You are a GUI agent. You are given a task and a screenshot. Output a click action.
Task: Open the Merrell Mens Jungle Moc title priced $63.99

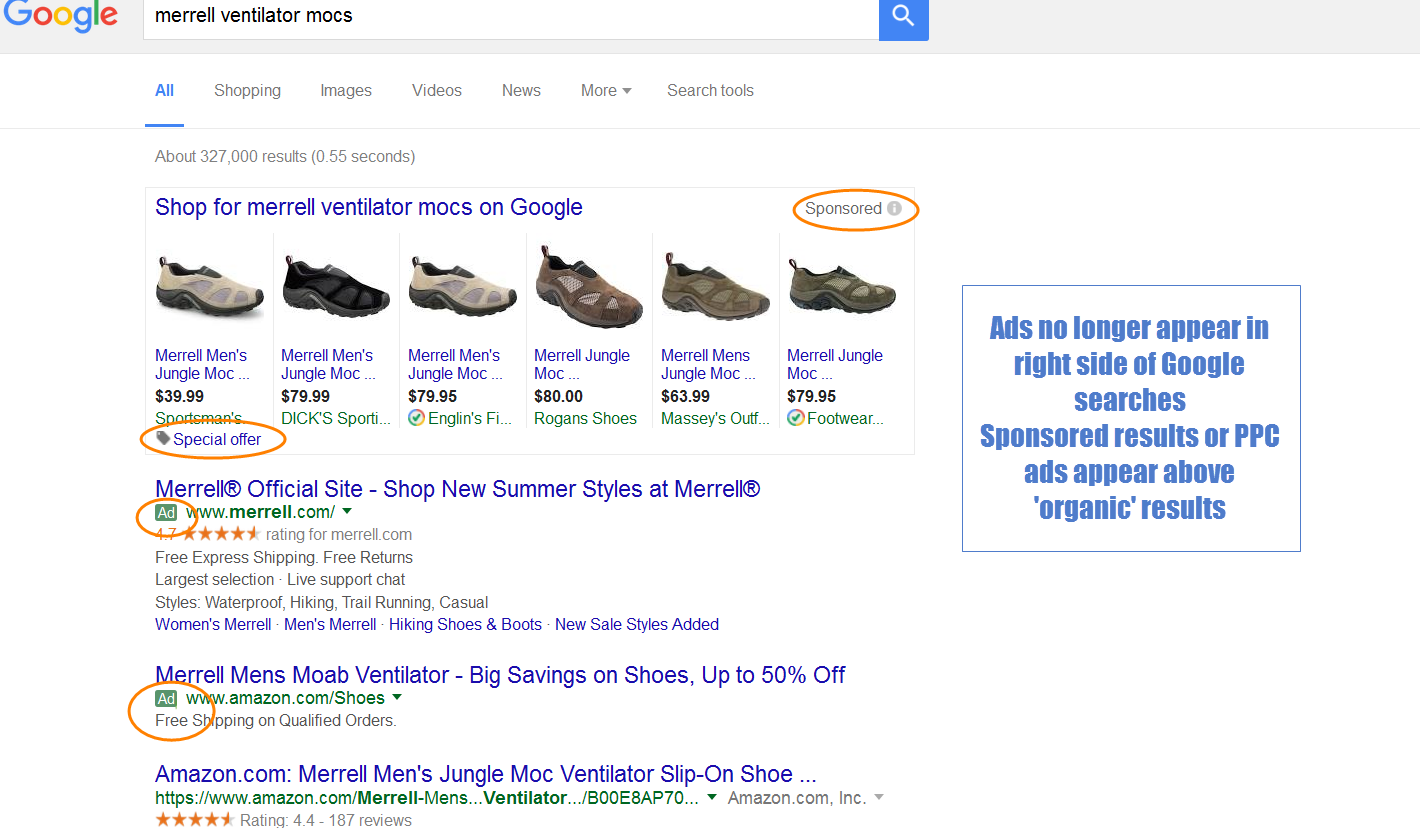(708, 364)
